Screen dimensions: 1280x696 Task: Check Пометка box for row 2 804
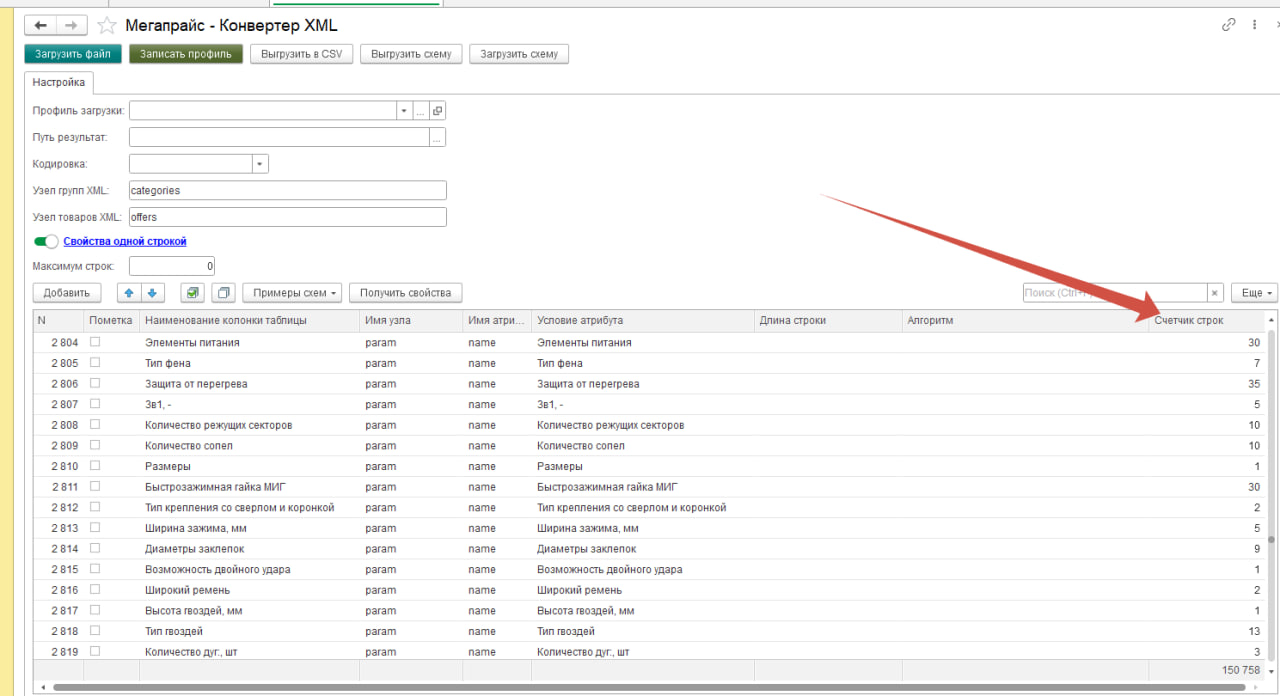coord(96,342)
